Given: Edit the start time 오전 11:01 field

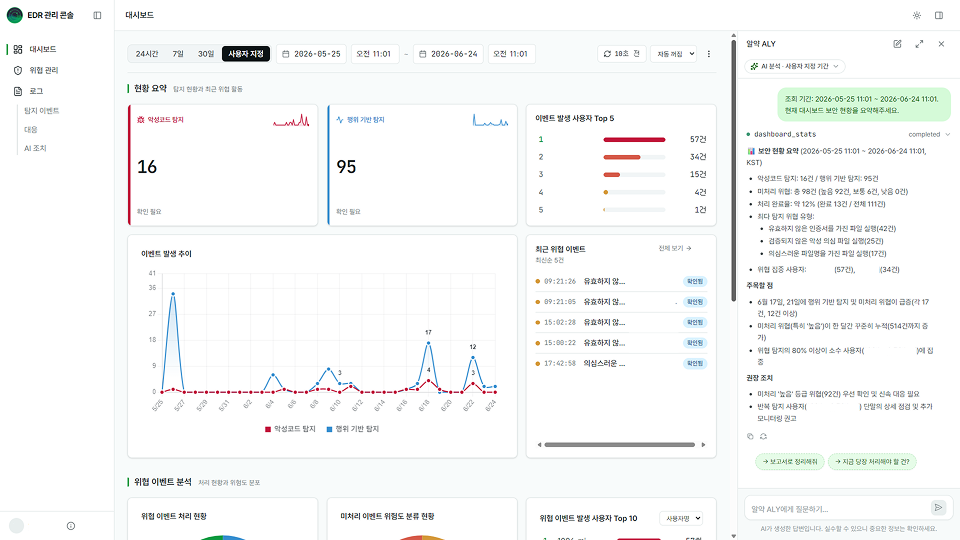Looking at the screenshot, I should [375, 54].
